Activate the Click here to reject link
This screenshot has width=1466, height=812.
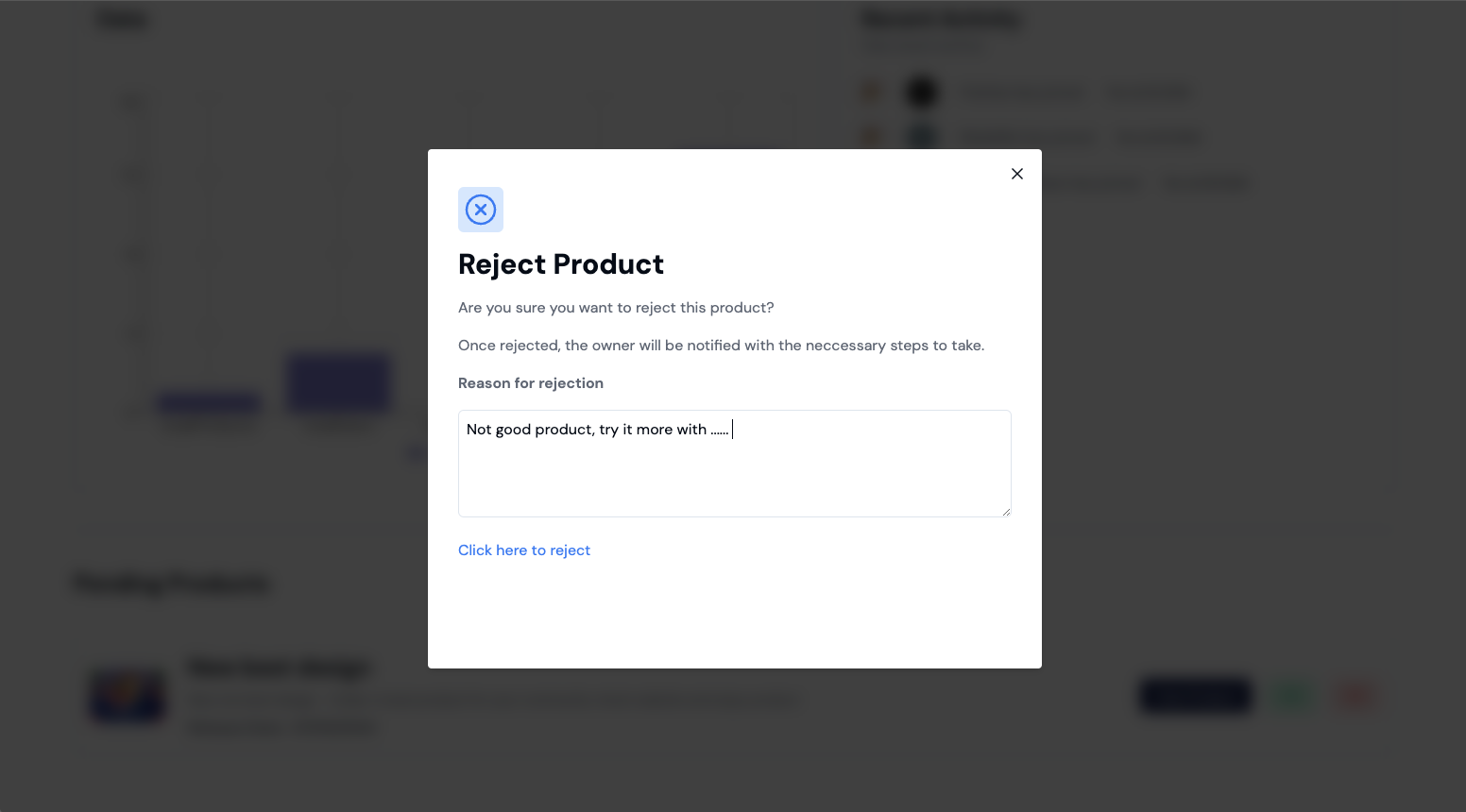coord(524,550)
